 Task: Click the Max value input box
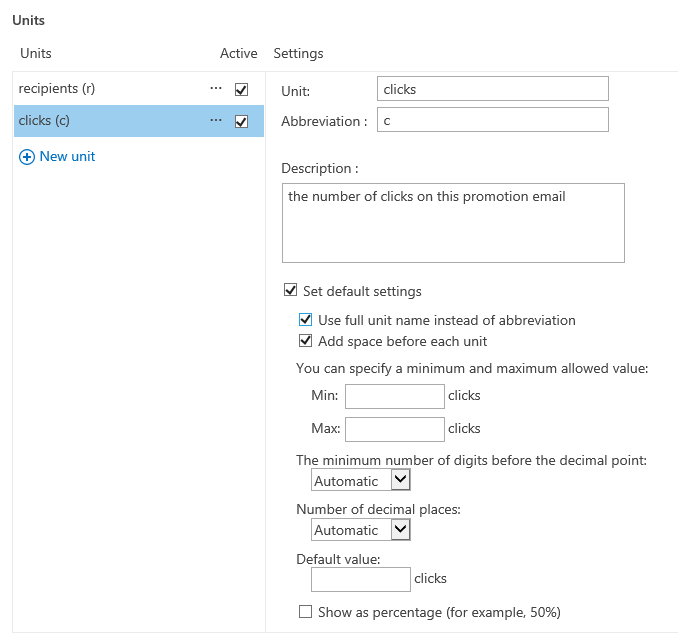(394, 429)
